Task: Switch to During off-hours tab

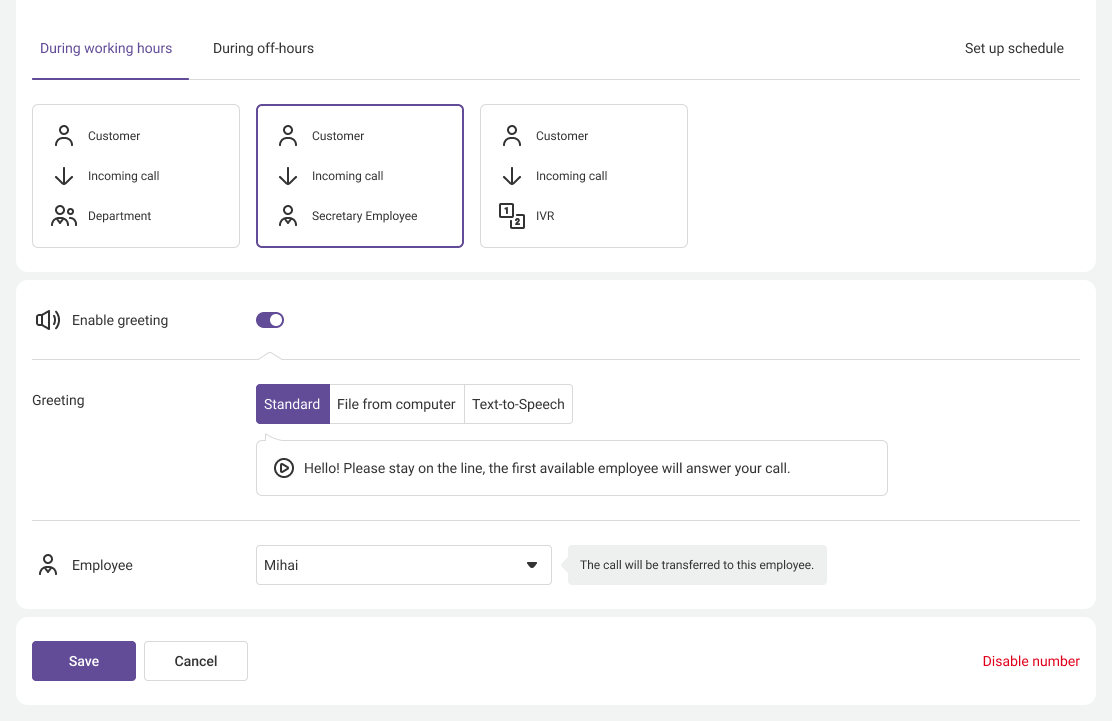Action: (263, 48)
